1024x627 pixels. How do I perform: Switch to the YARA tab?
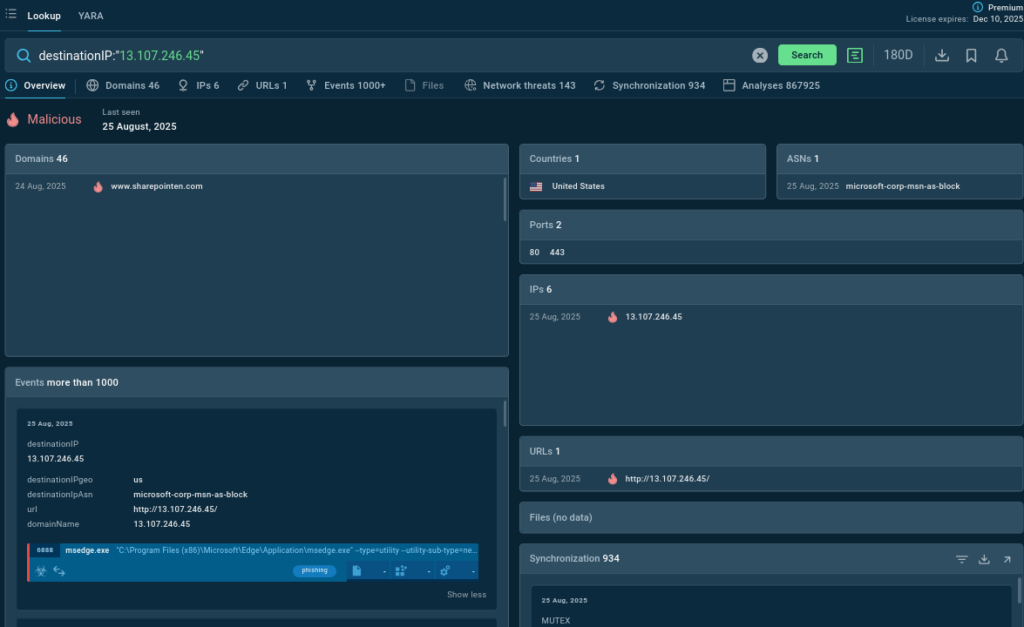(90, 16)
